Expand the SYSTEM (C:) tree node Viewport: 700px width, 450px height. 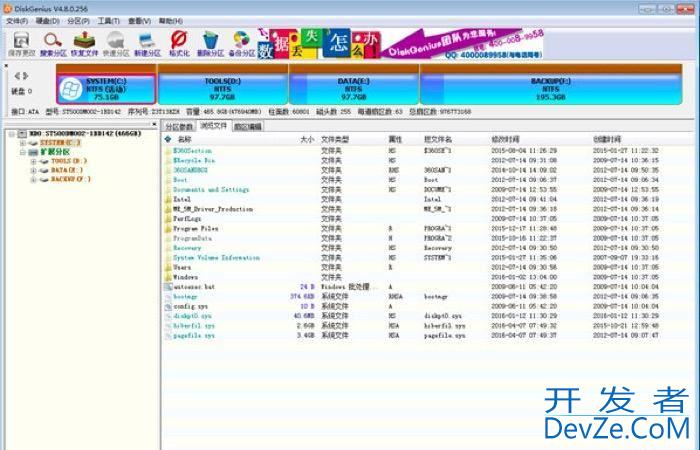point(22,143)
